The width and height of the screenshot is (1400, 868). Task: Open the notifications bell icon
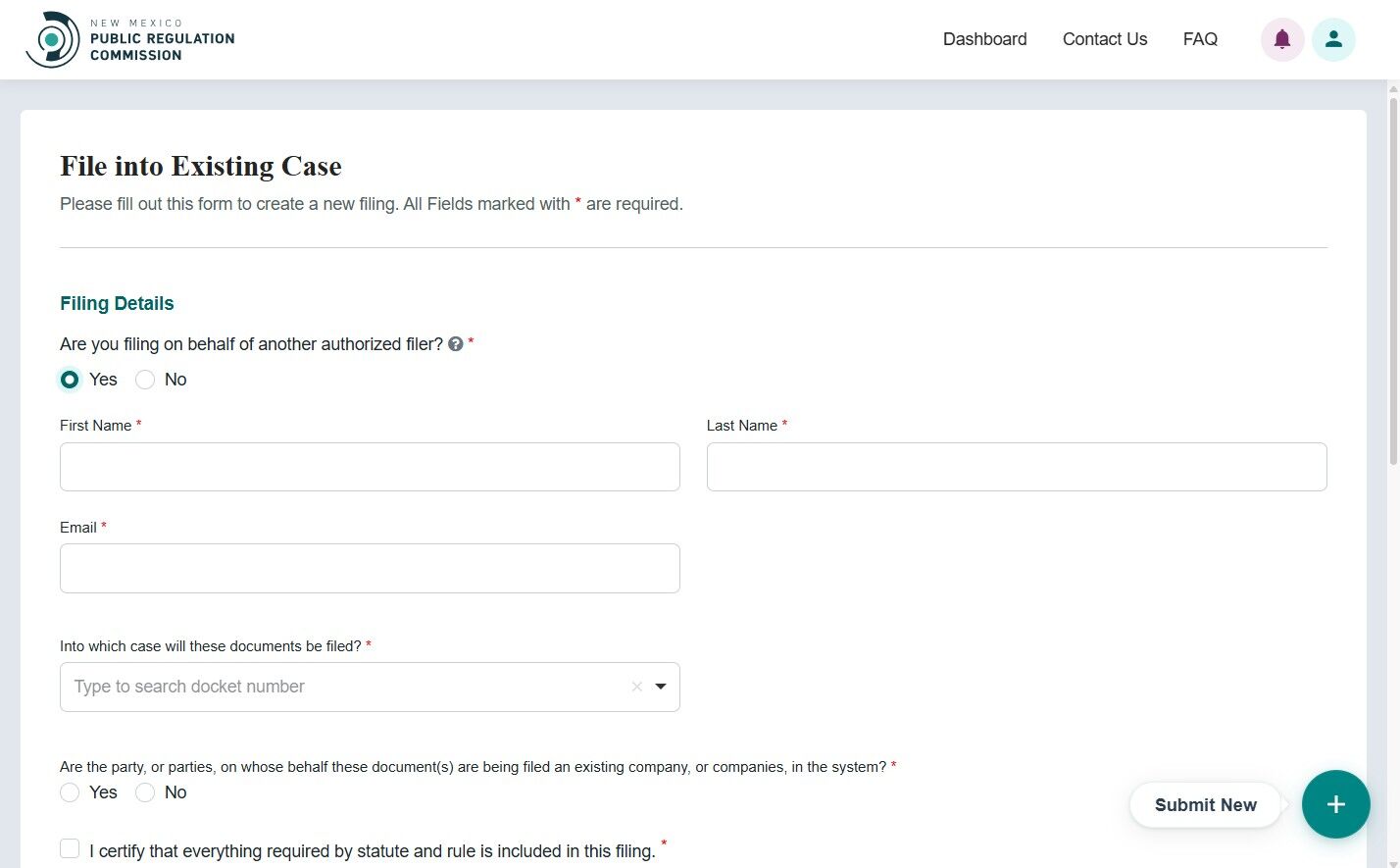1281,39
